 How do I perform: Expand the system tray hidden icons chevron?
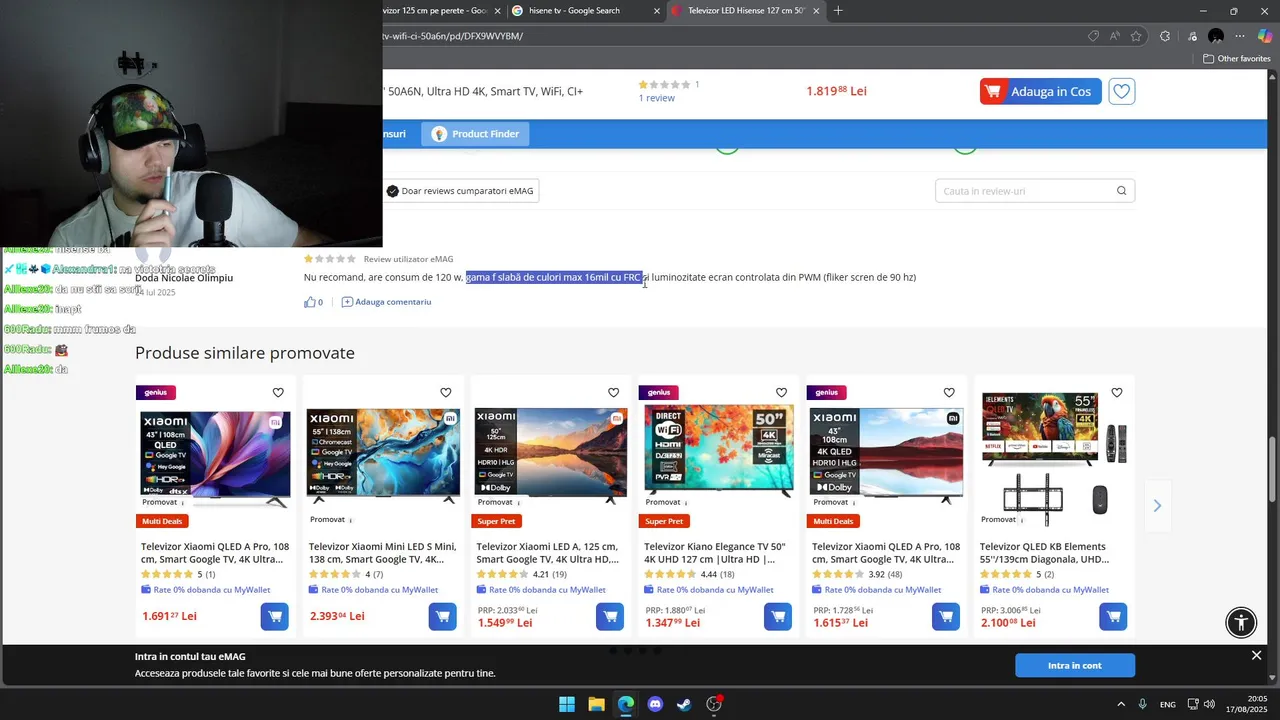pos(1120,704)
